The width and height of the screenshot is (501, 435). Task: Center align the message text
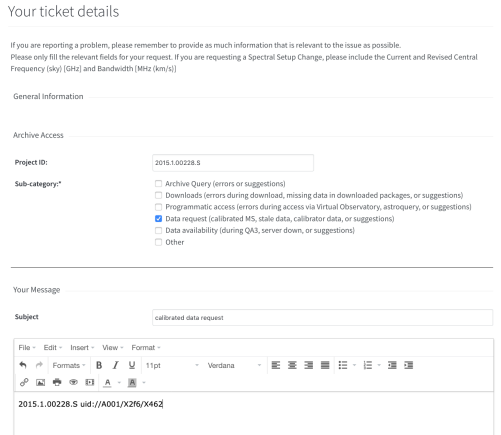click(x=292, y=365)
